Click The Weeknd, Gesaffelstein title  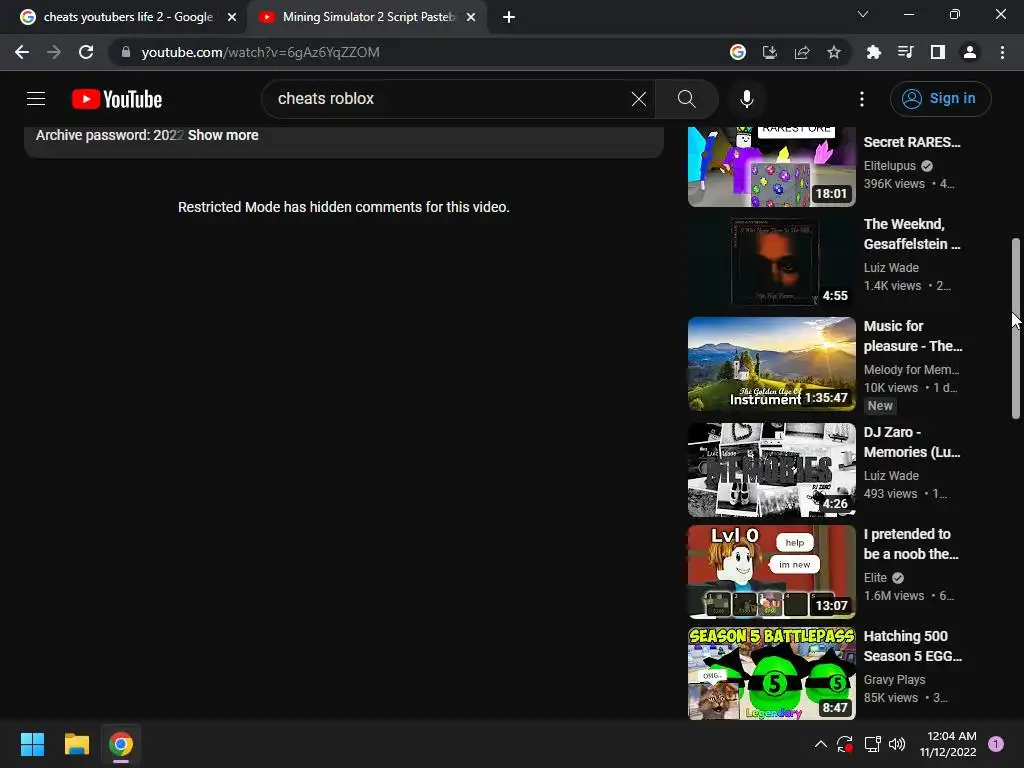pos(912,234)
